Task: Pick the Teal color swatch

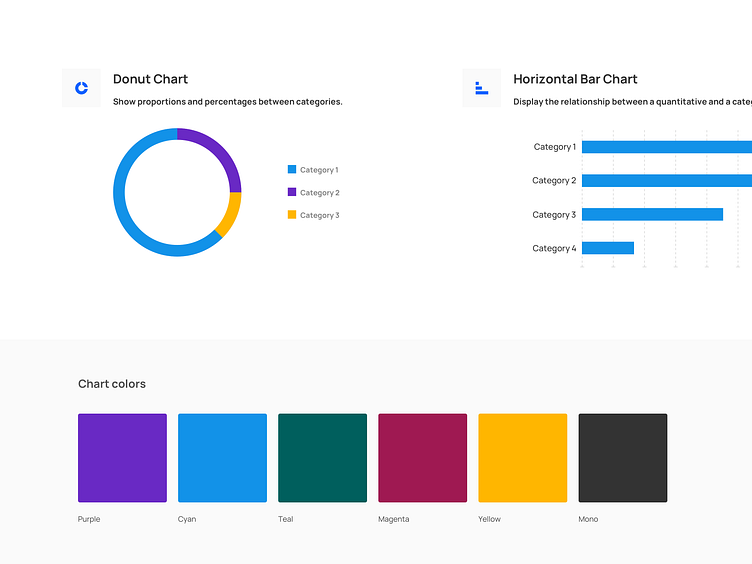Action: pos(322,458)
